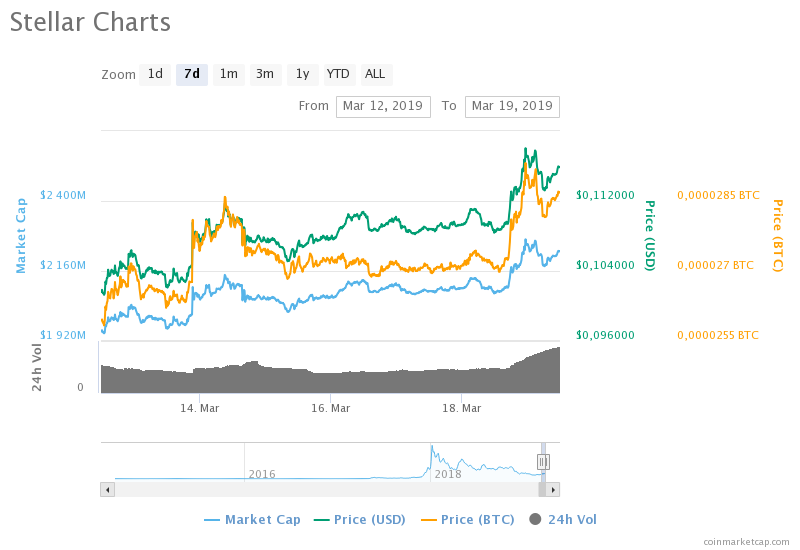The height and width of the screenshot is (550, 800).
Task: Click the Stellar Charts heading
Action: click(x=90, y=22)
